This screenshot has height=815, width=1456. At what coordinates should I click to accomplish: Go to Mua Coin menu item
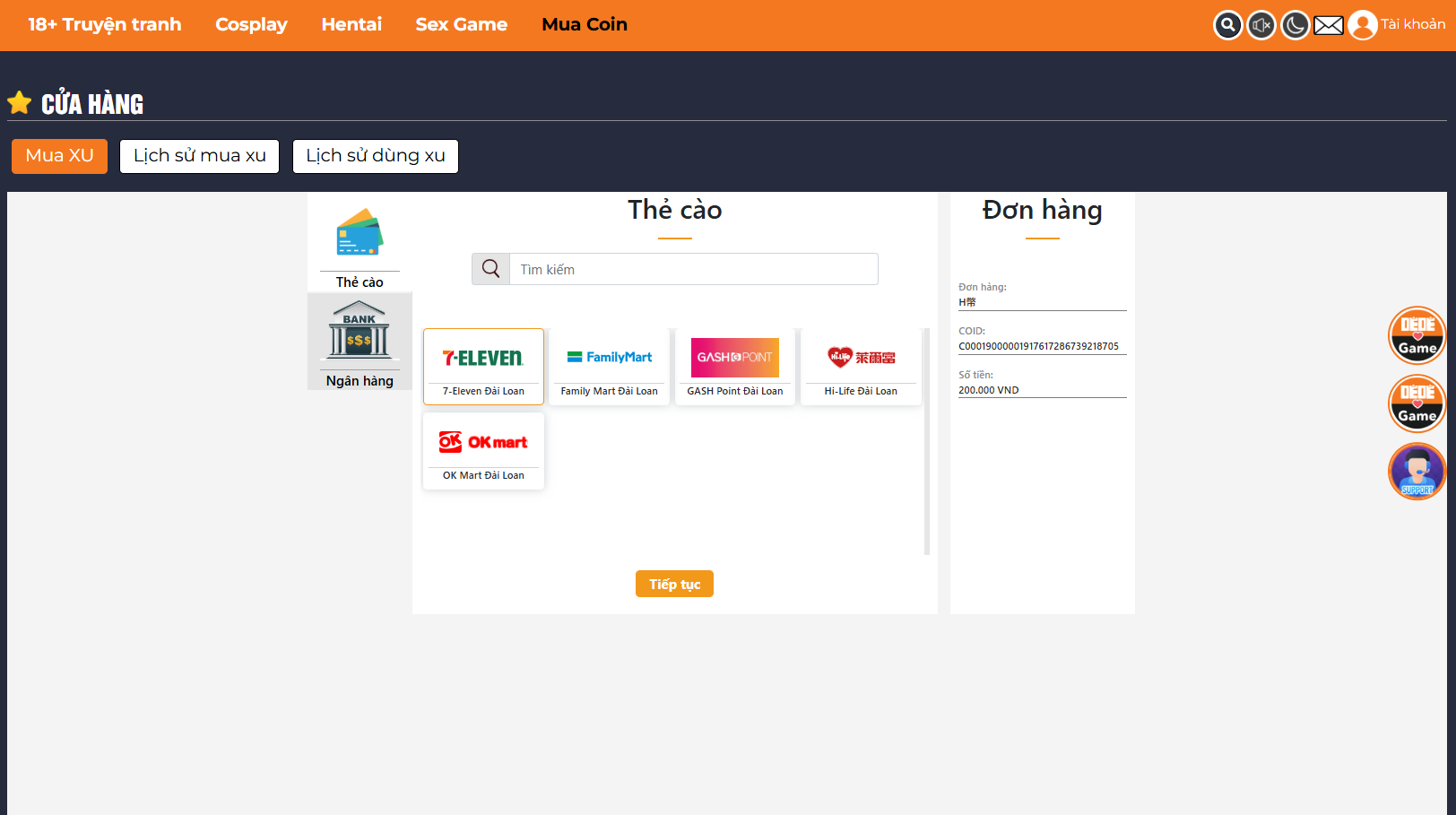tap(585, 25)
